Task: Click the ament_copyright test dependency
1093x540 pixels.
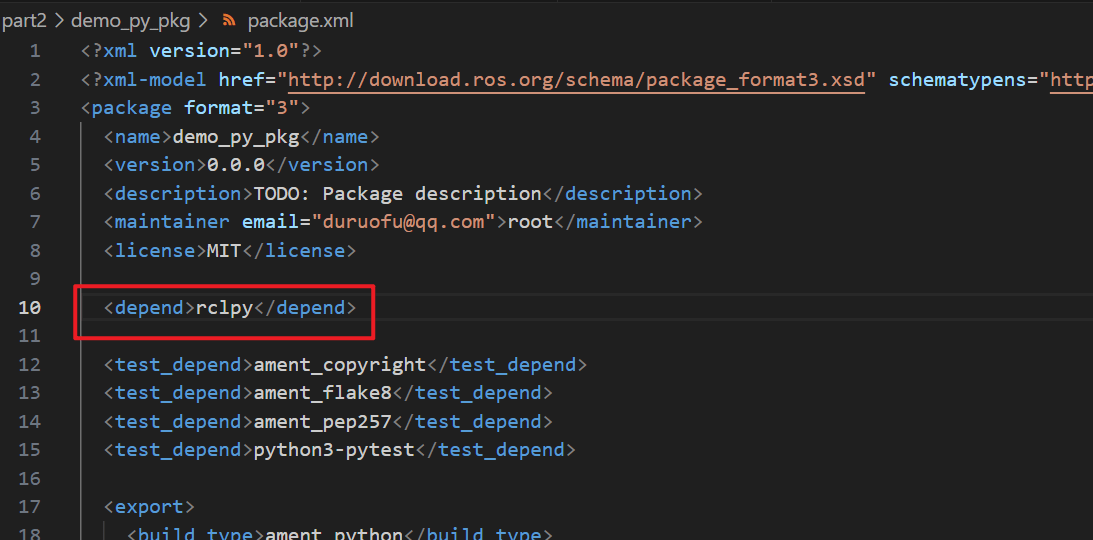Action: [340, 365]
